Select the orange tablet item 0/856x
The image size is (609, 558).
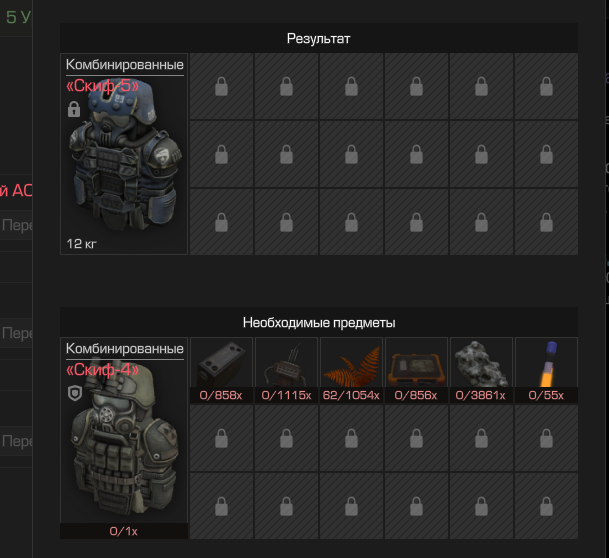click(416, 370)
